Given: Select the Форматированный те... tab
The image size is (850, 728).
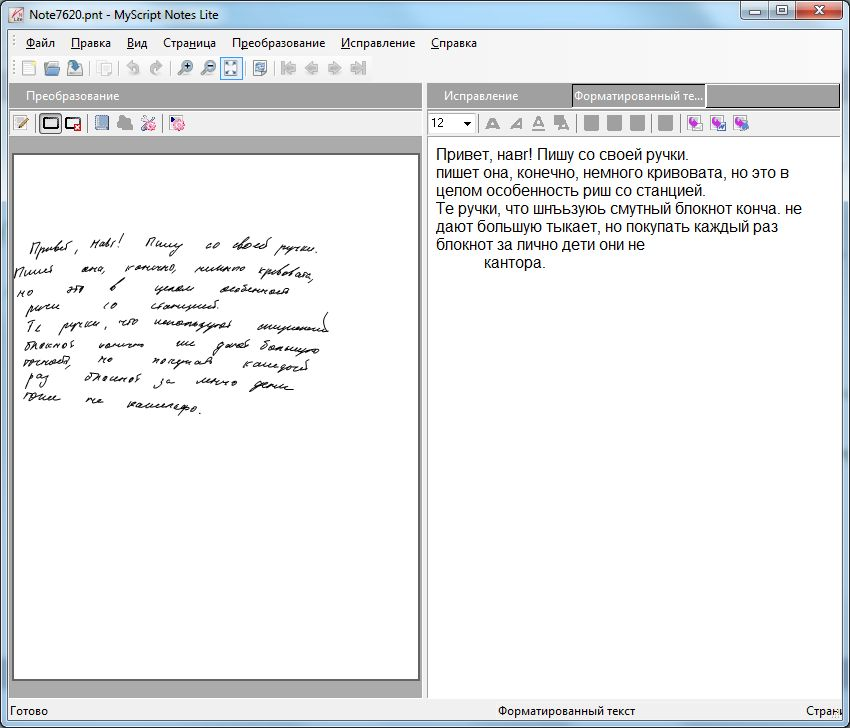Looking at the screenshot, I should click(x=638, y=96).
